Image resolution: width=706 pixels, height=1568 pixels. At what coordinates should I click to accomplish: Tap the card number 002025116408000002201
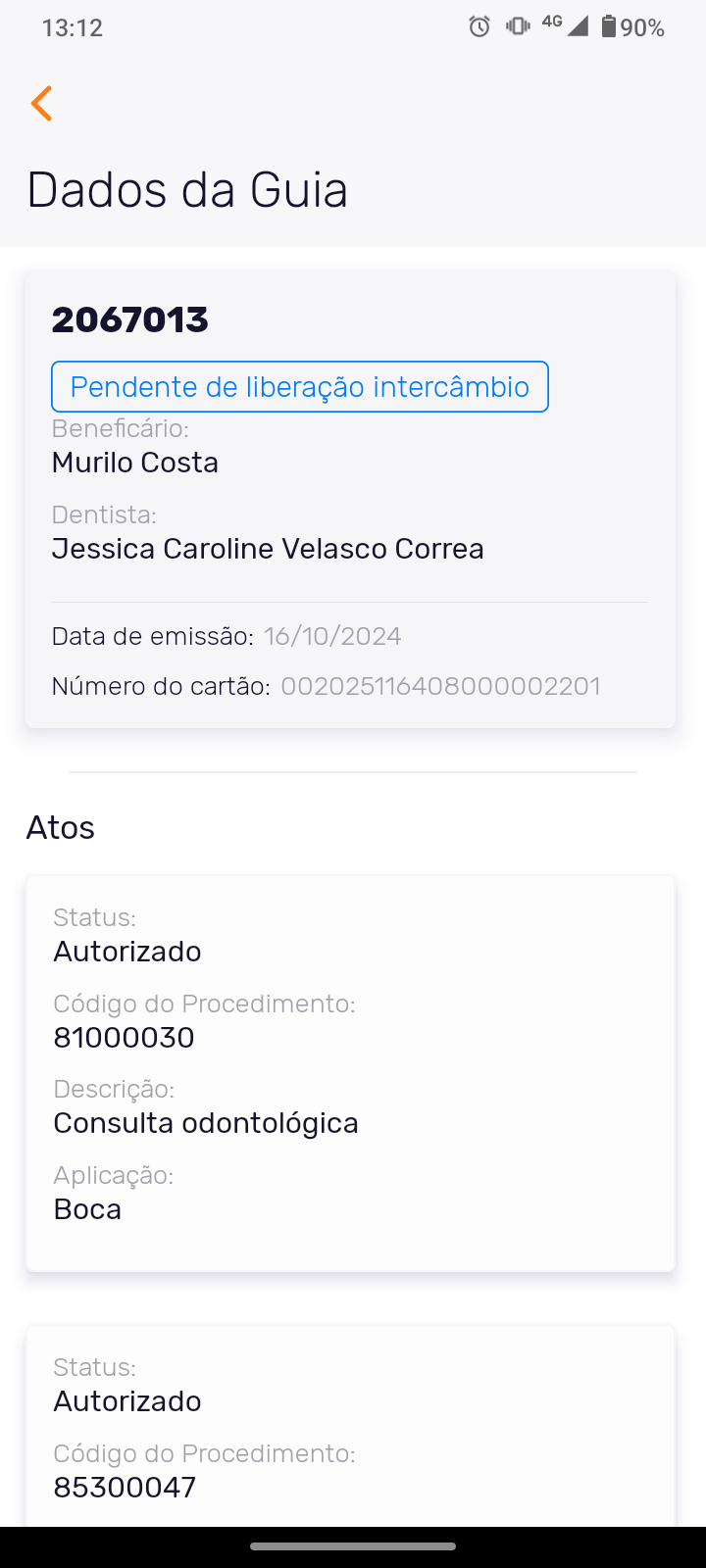pyautogui.click(x=440, y=686)
